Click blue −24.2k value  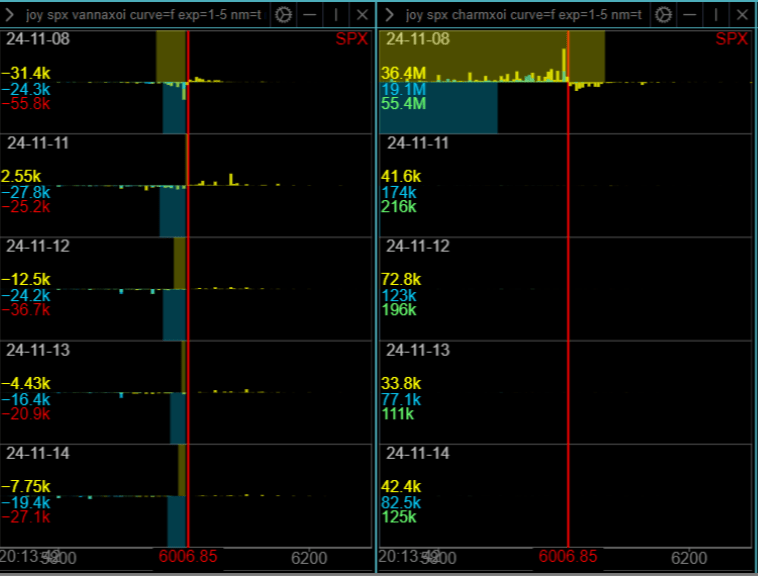tap(26, 296)
